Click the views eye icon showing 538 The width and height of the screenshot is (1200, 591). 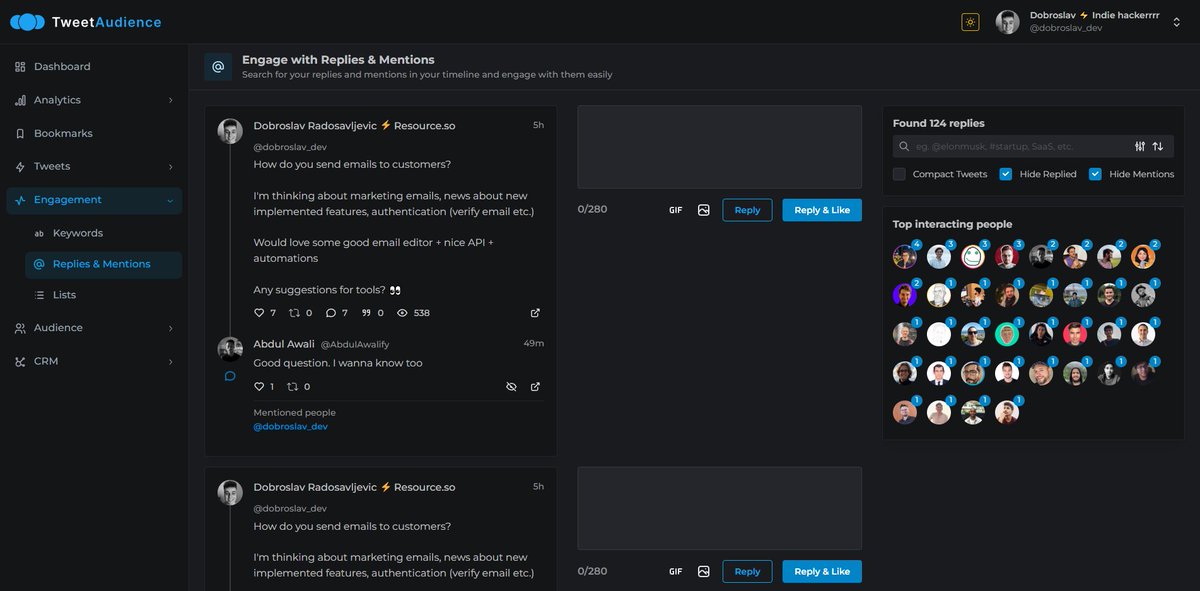[x=403, y=313]
